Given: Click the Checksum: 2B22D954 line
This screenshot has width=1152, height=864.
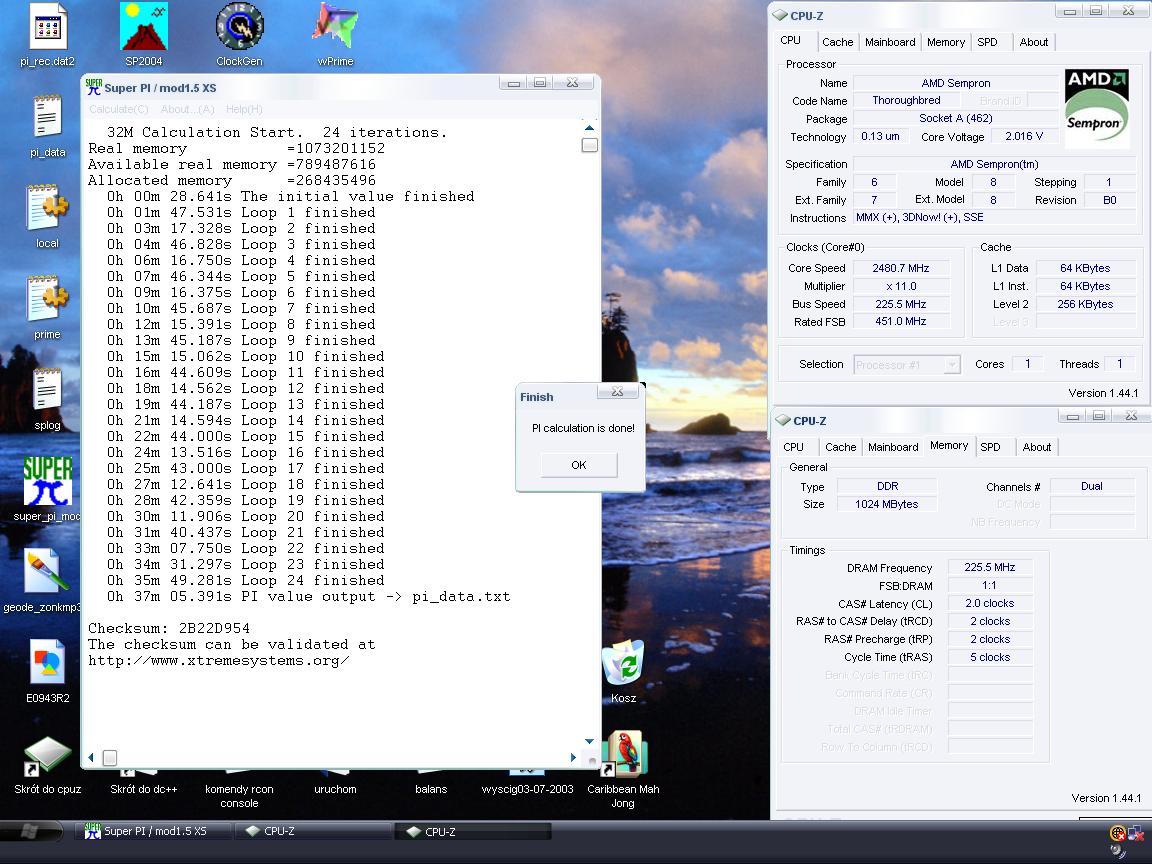Looking at the screenshot, I should coord(169,628).
